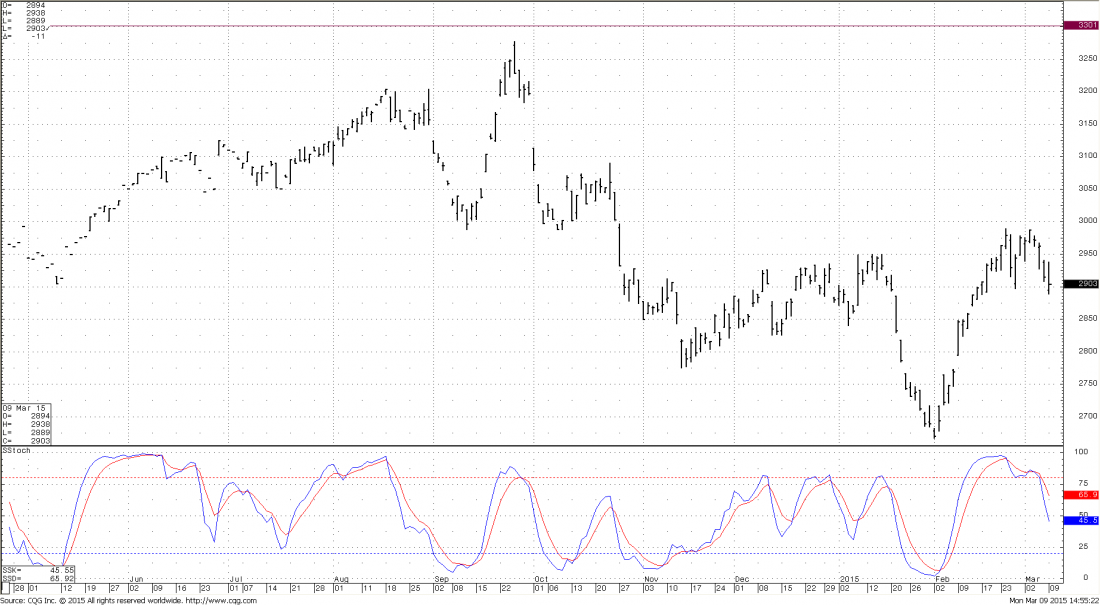The height and width of the screenshot is (605, 1100).
Task: Click the Oct label on time axis
Action: click(x=540, y=579)
